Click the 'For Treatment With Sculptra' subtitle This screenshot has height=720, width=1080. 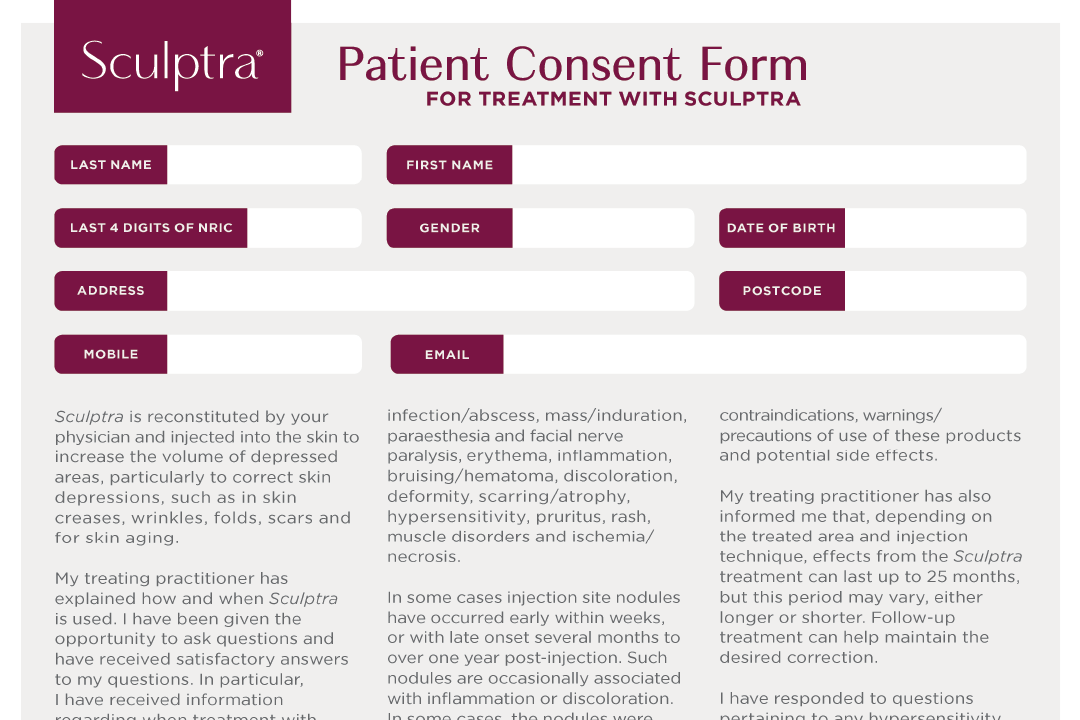(x=613, y=99)
